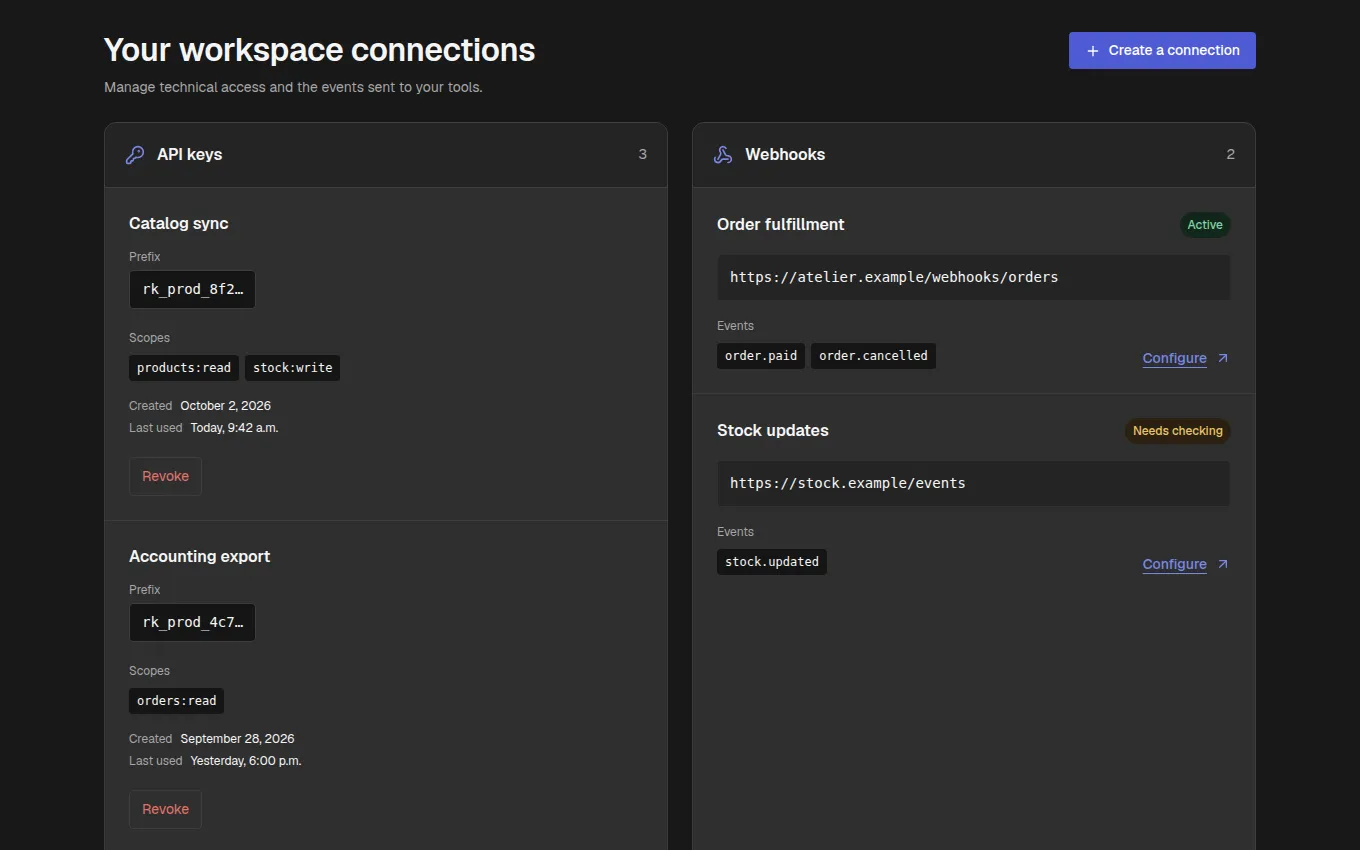Click the rk_prod_4c7 key prefix field

tap(192, 622)
